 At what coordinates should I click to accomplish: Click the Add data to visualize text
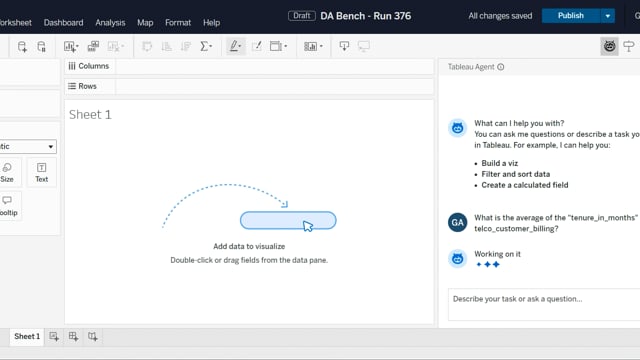[249, 247]
